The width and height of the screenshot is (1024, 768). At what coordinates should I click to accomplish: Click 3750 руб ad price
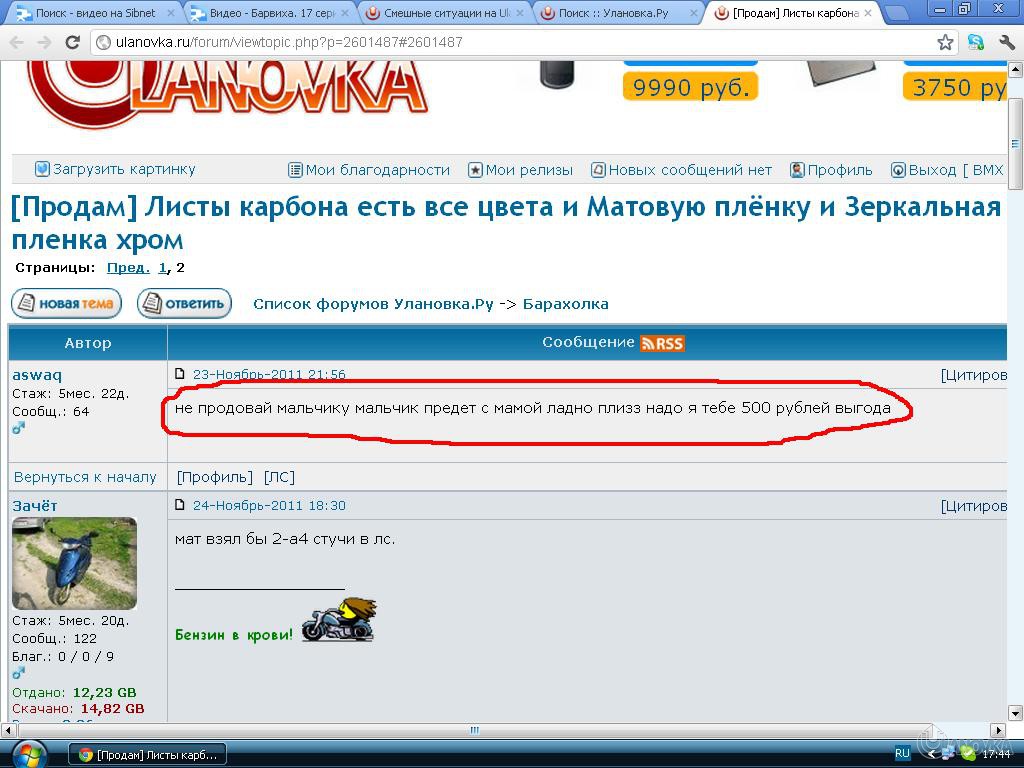955,87
